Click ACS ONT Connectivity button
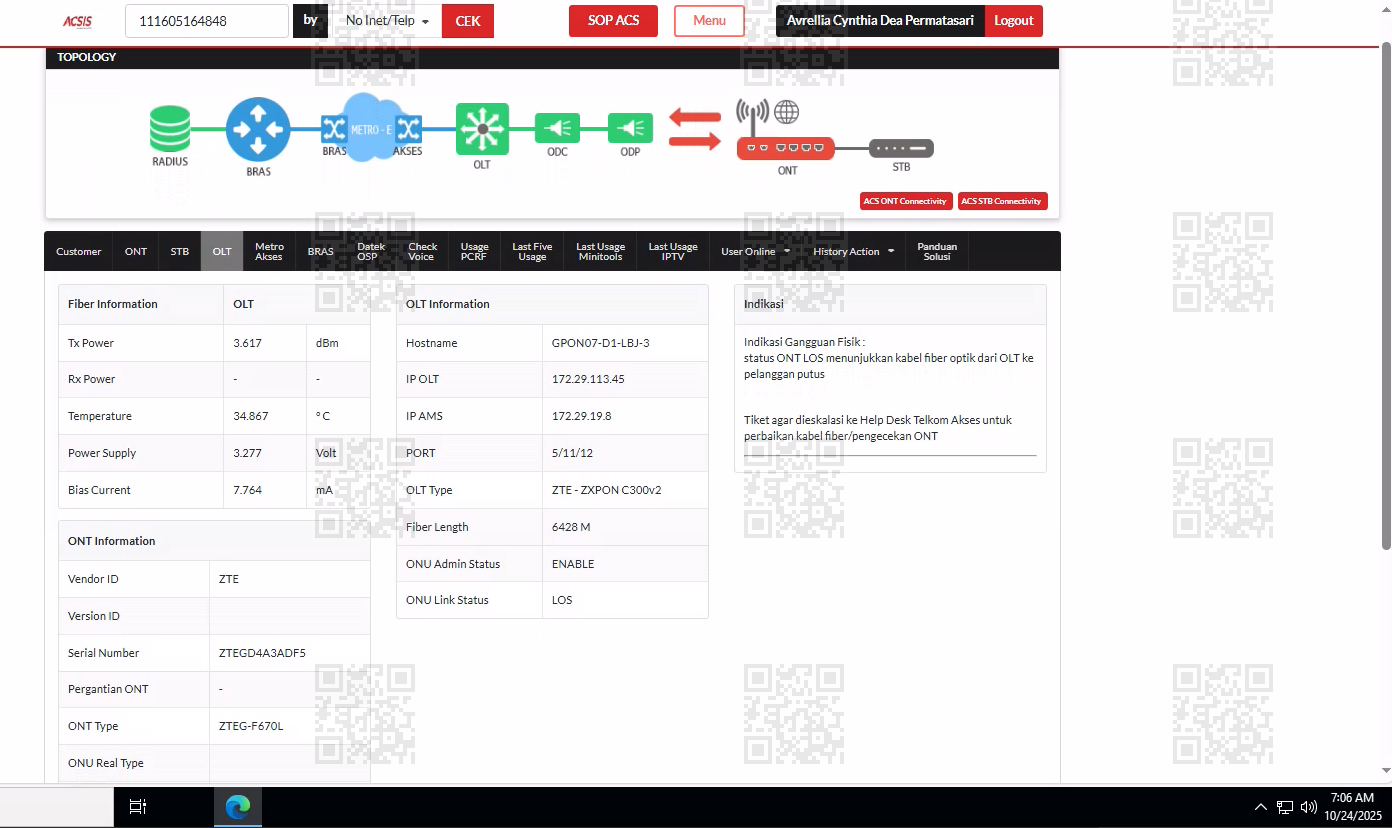The height and width of the screenshot is (828, 1392). coord(904,201)
